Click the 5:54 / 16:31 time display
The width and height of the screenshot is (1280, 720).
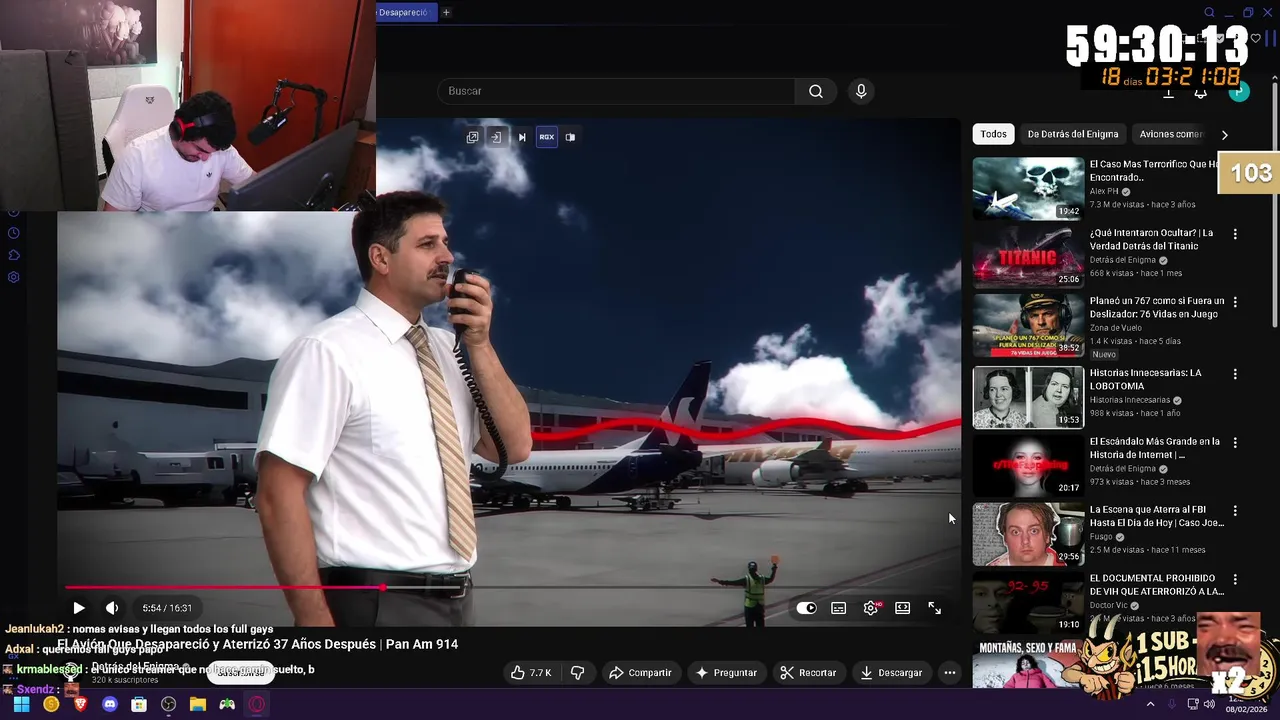click(x=167, y=608)
